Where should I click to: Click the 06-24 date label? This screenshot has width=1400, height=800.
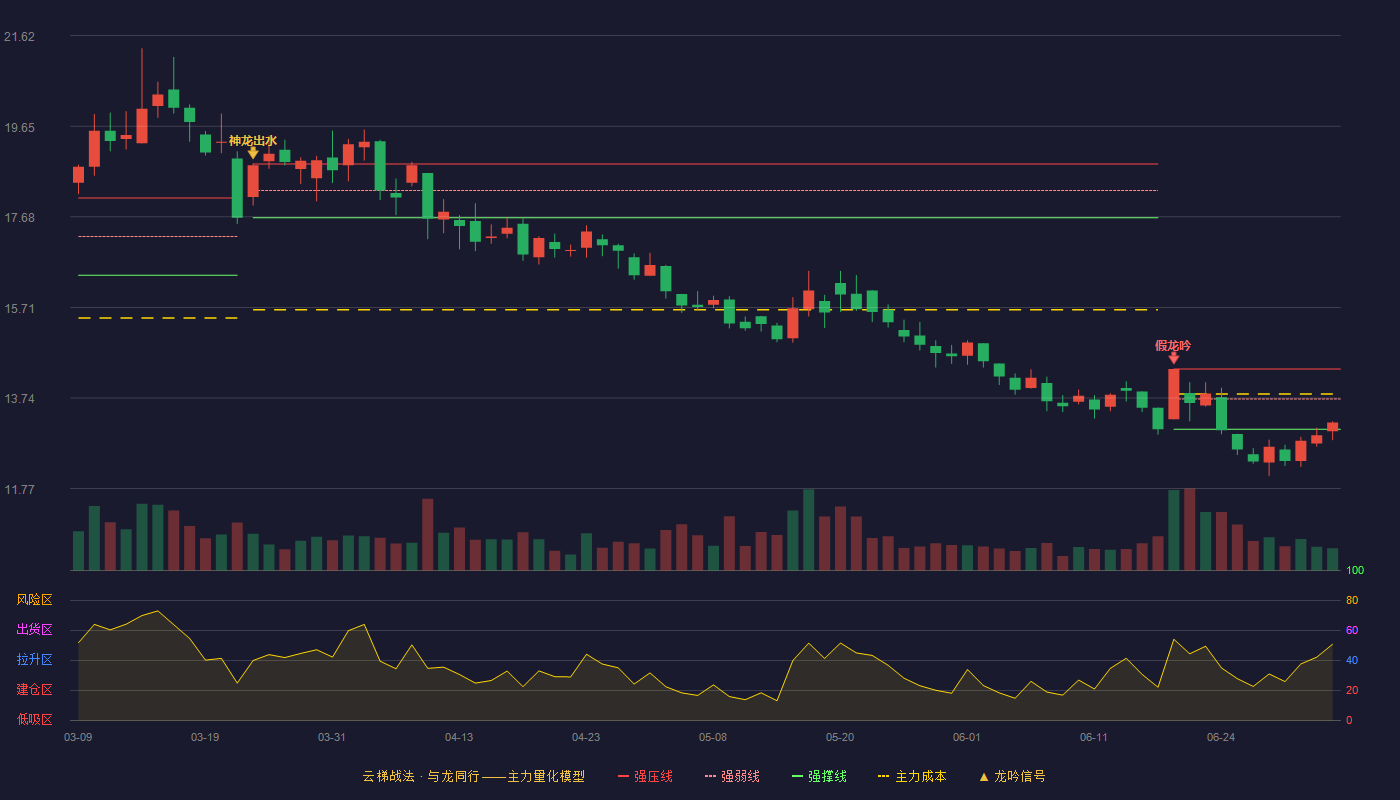(x=1221, y=737)
